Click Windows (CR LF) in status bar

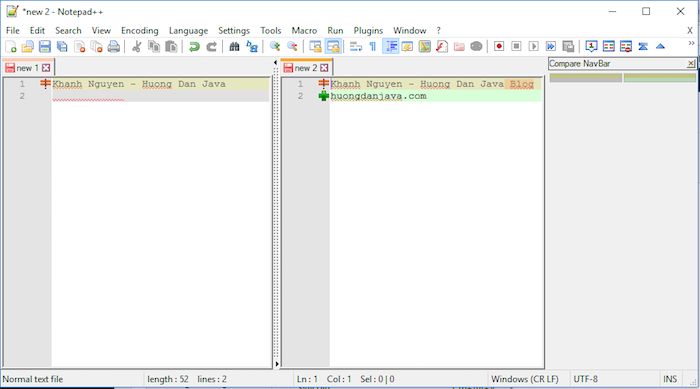[x=525, y=379]
